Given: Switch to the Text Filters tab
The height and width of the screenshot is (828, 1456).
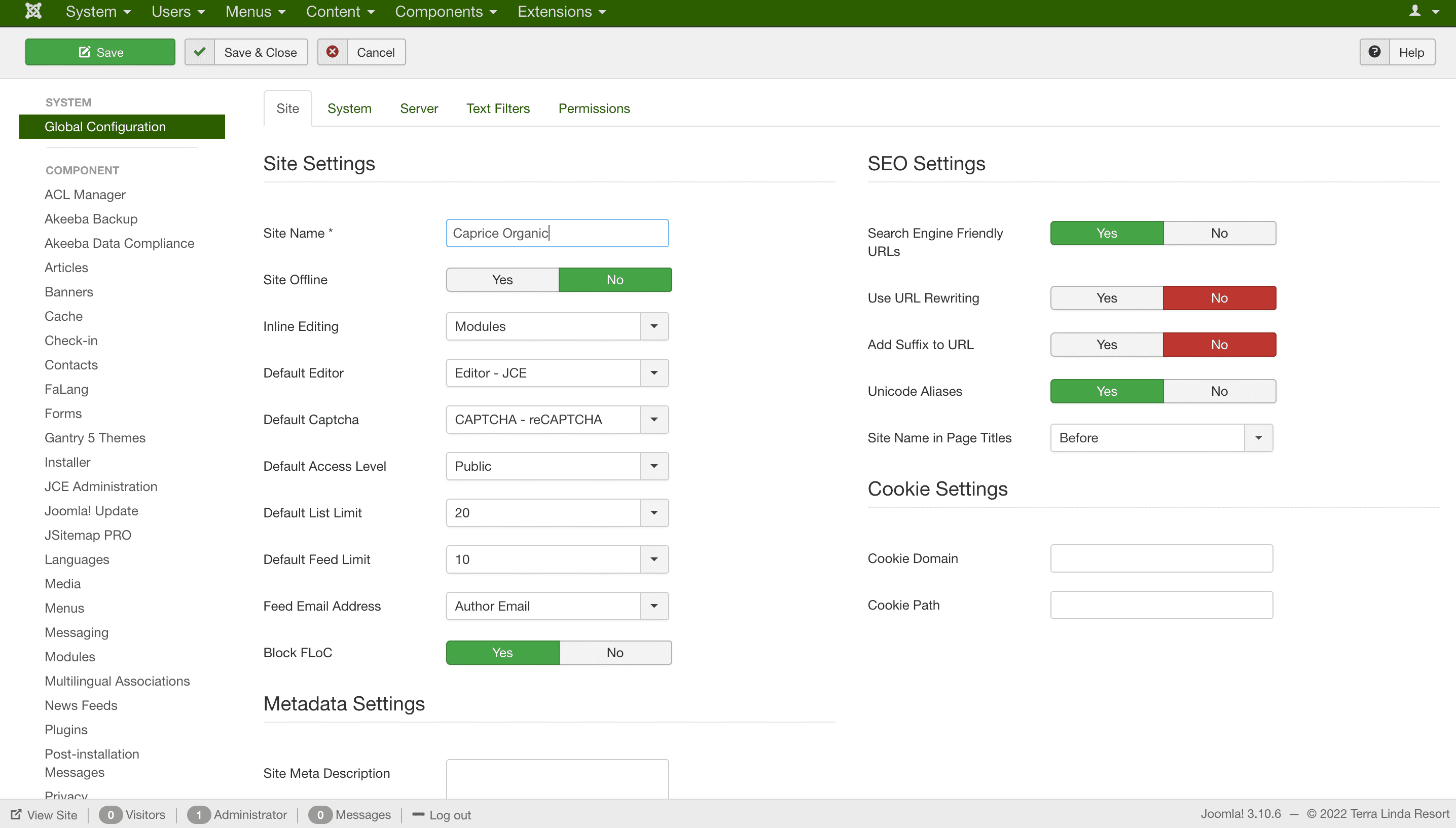Looking at the screenshot, I should pyautogui.click(x=498, y=108).
